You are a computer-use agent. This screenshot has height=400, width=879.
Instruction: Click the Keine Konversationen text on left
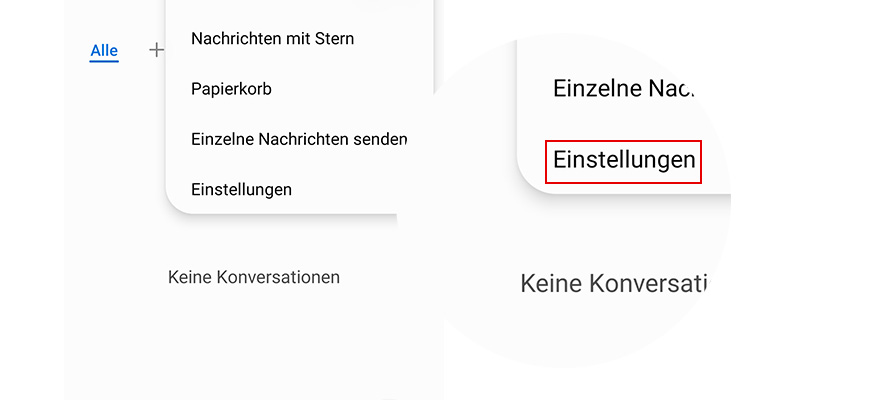point(254,277)
